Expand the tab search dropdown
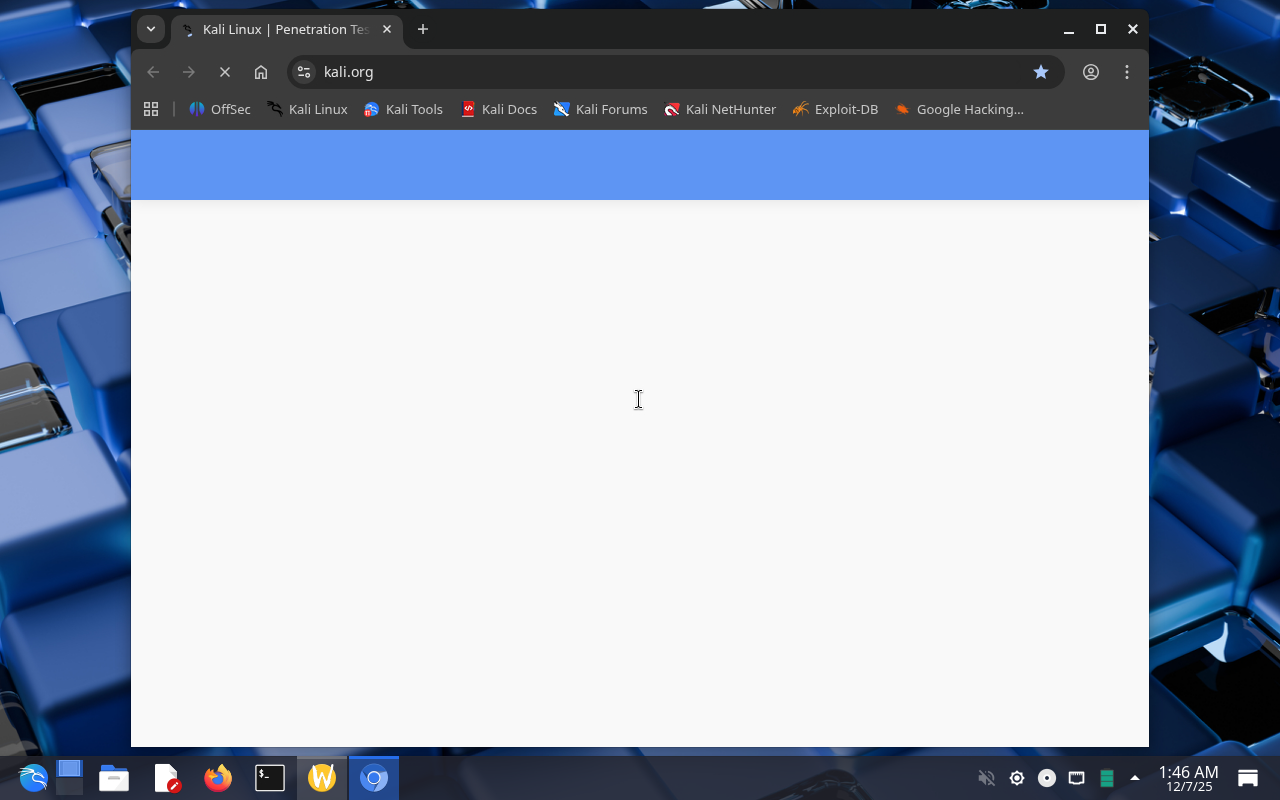This screenshot has height=800, width=1280. (151, 29)
